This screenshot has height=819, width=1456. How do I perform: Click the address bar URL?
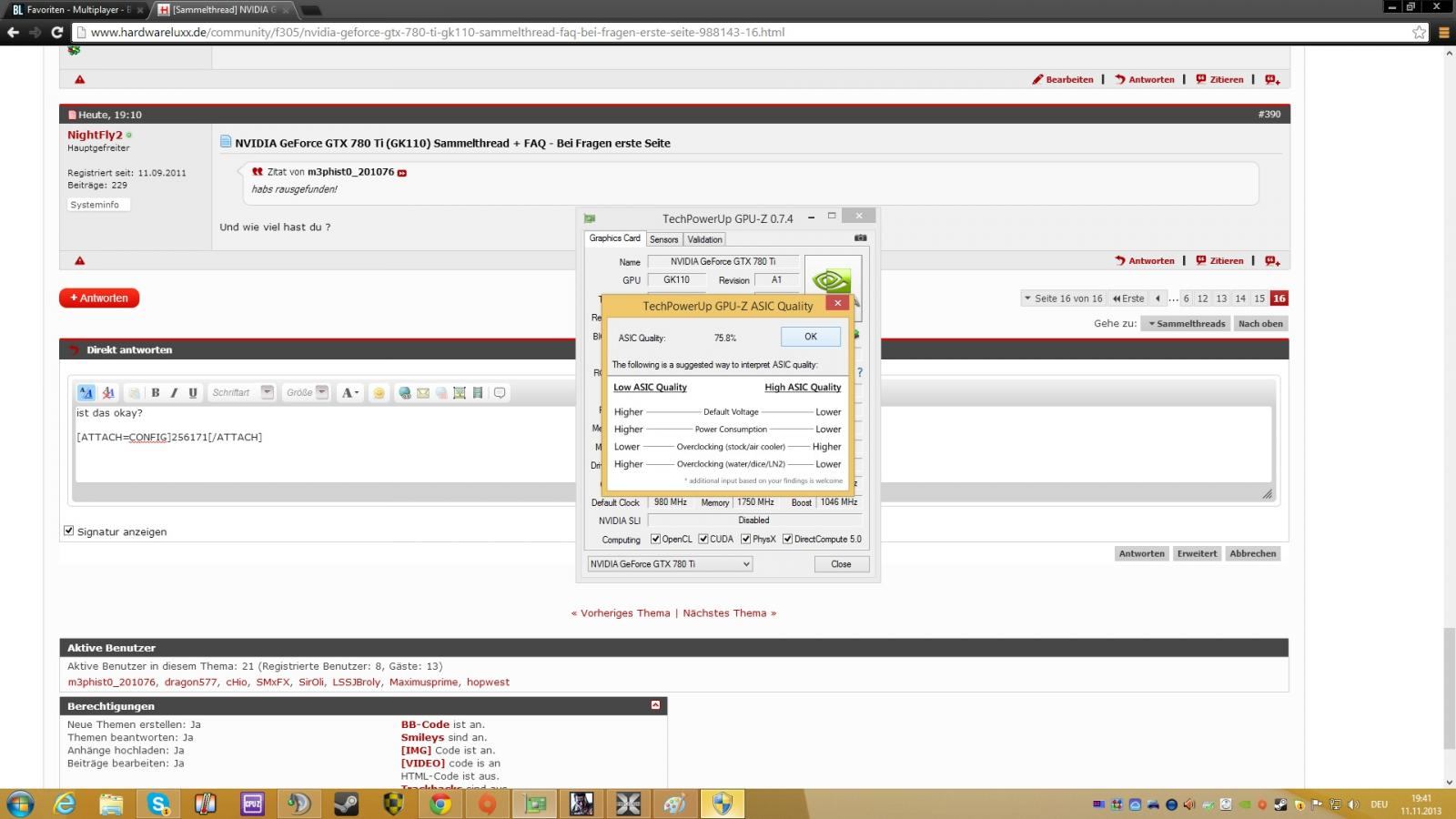pos(437,32)
